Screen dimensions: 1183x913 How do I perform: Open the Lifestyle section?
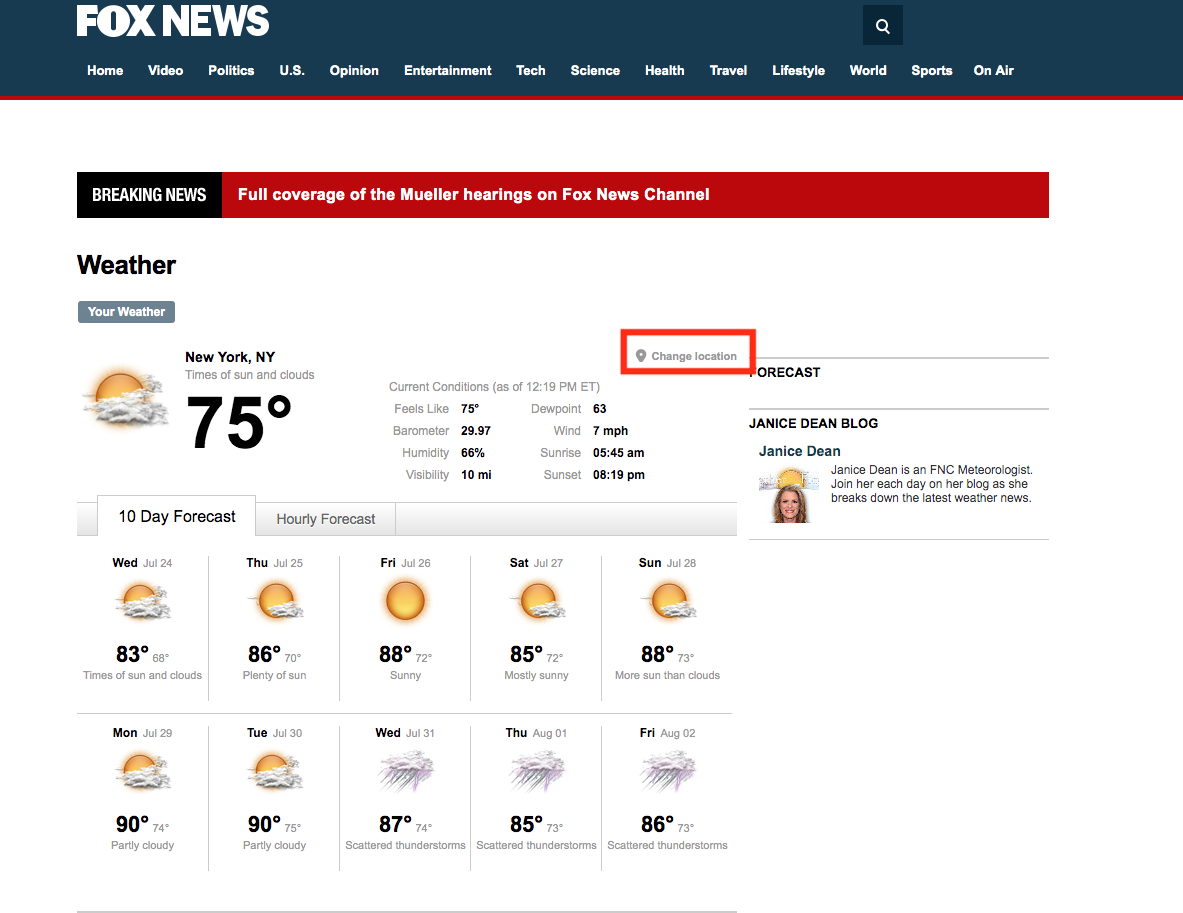pos(798,70)
